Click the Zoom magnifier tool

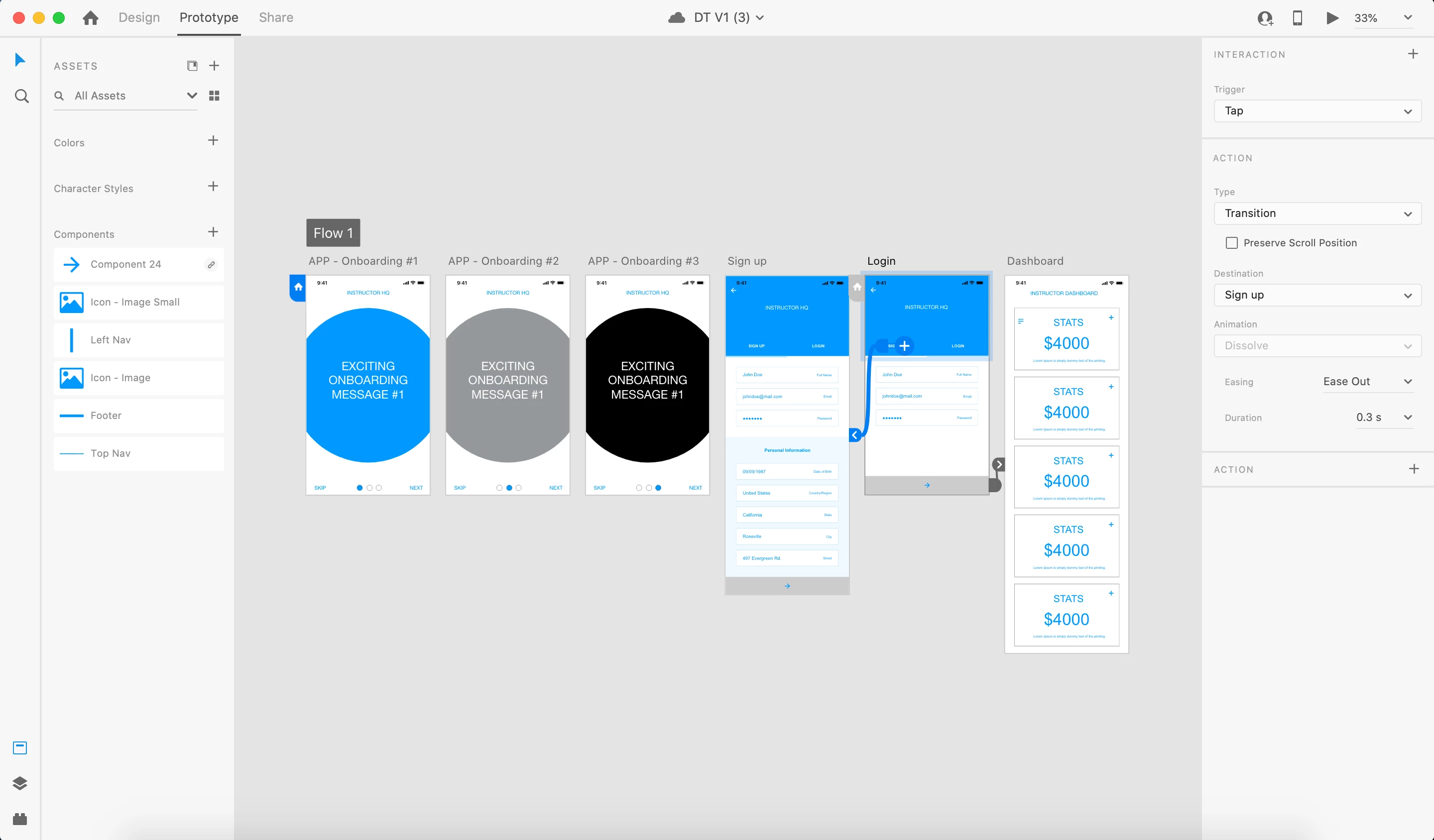pyautogui.click(x=21, y=96)
